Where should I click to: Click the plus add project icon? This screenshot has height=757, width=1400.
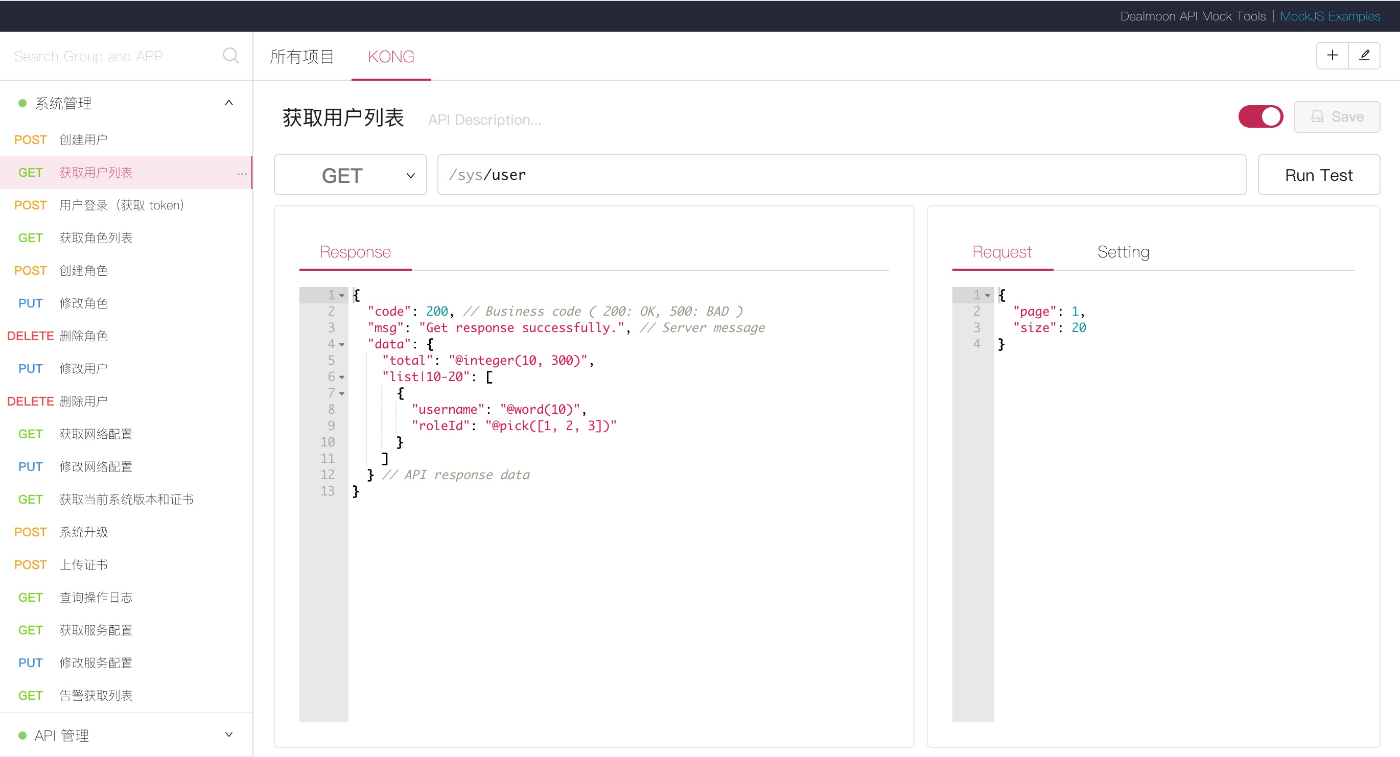click(1332, 56)
